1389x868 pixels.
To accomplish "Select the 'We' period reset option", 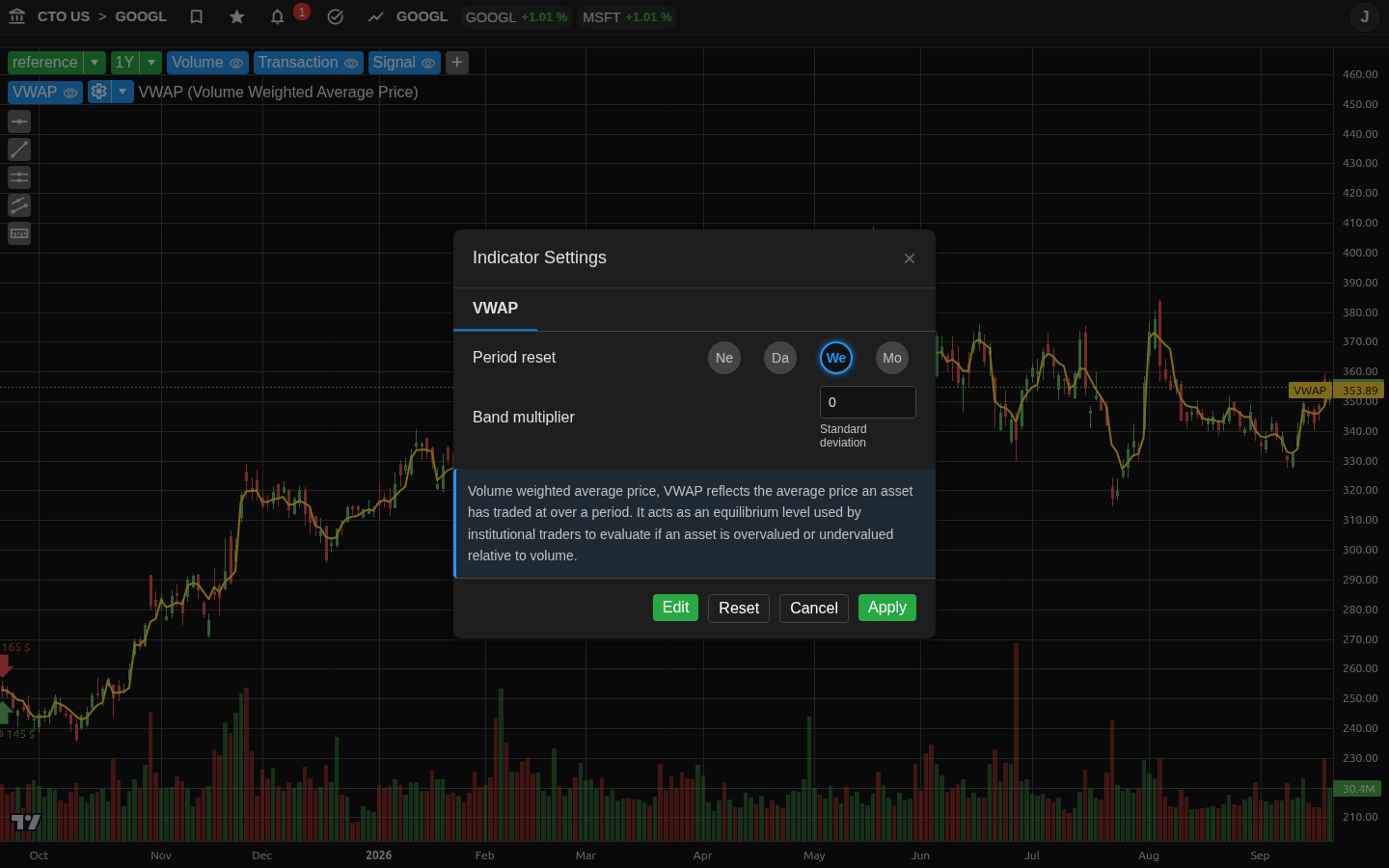I will (x=836, y=358).
